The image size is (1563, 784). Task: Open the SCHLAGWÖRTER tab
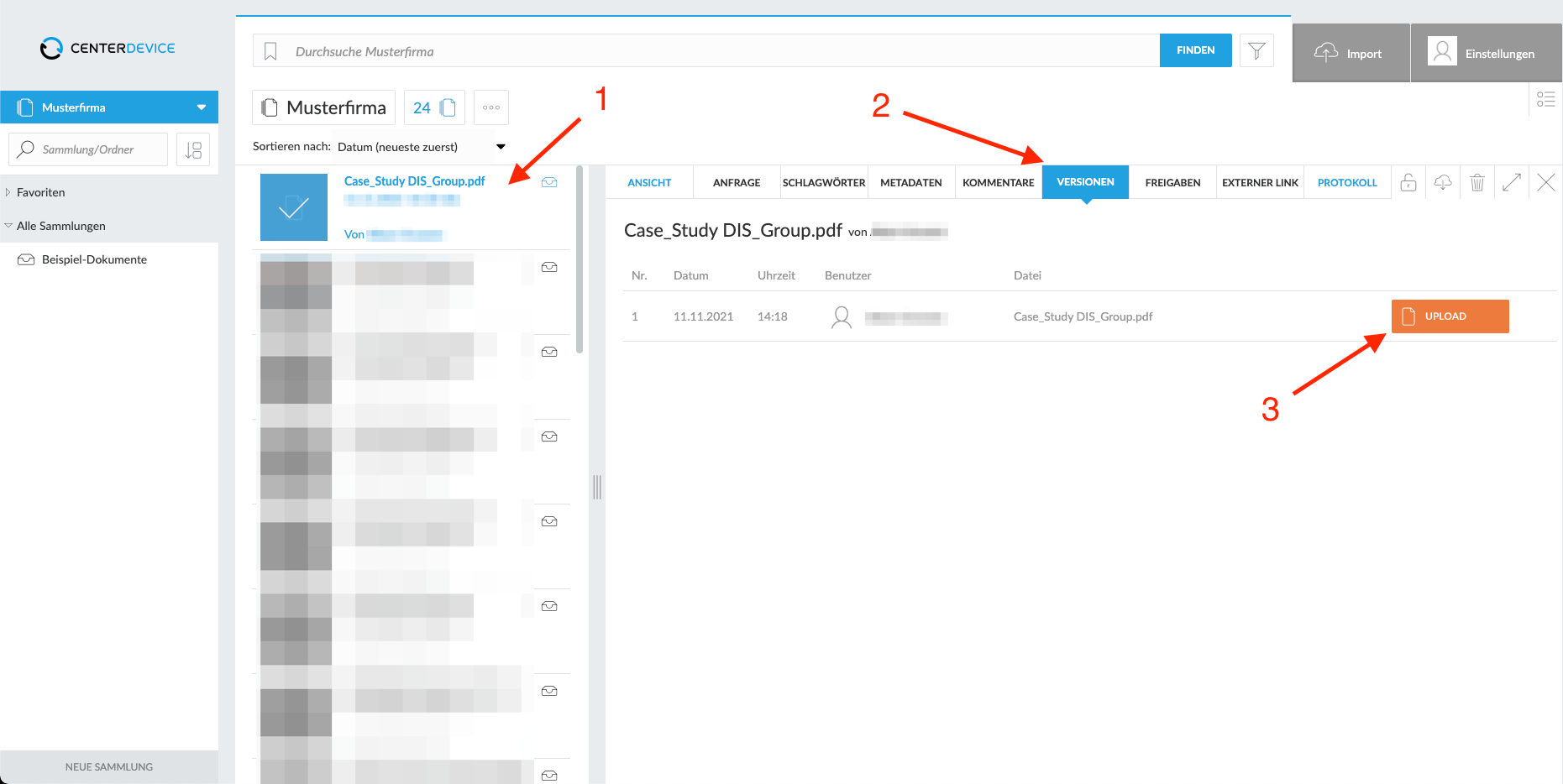coord(824,182)
